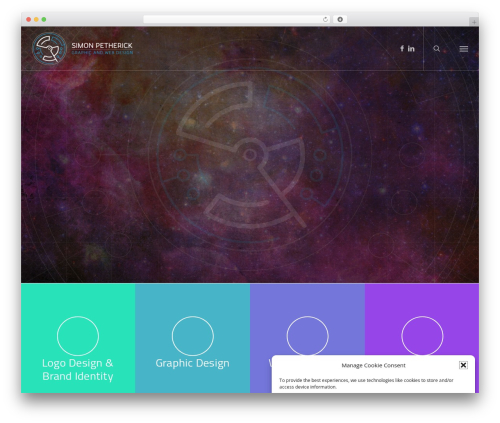Viewport: 500px width, 423px height.
Task: Click the yellow minimize window button
Action: pos(36,19)
